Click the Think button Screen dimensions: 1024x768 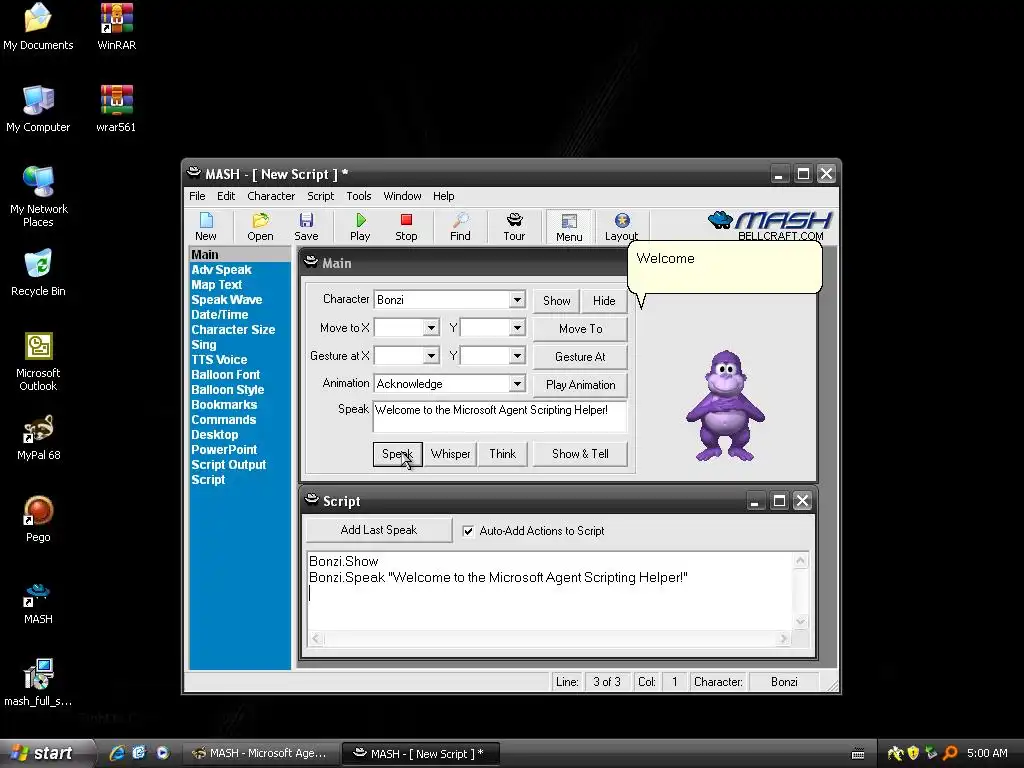[x=502, y=454]
